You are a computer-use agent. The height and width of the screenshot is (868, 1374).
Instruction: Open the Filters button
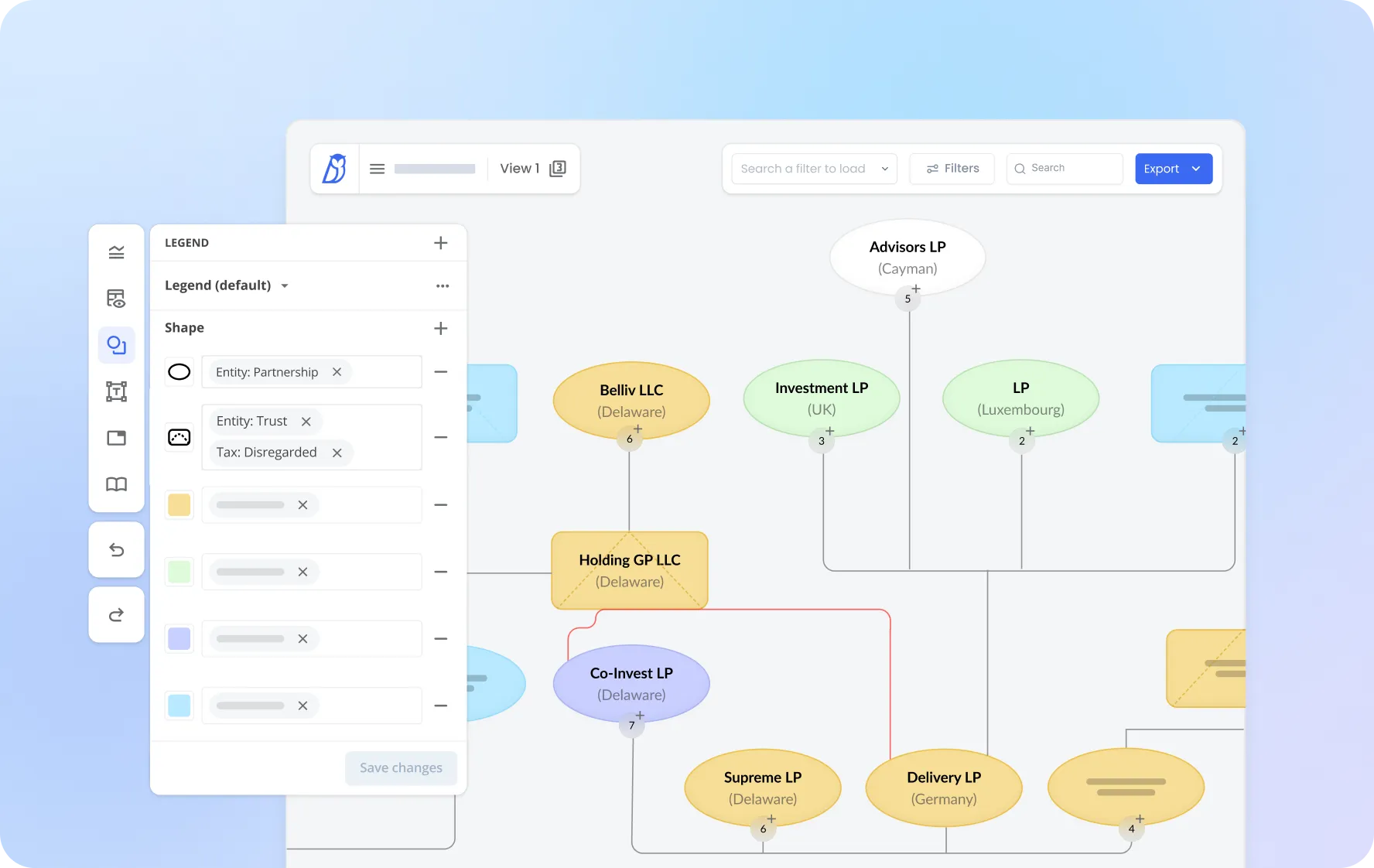[952, 169]
